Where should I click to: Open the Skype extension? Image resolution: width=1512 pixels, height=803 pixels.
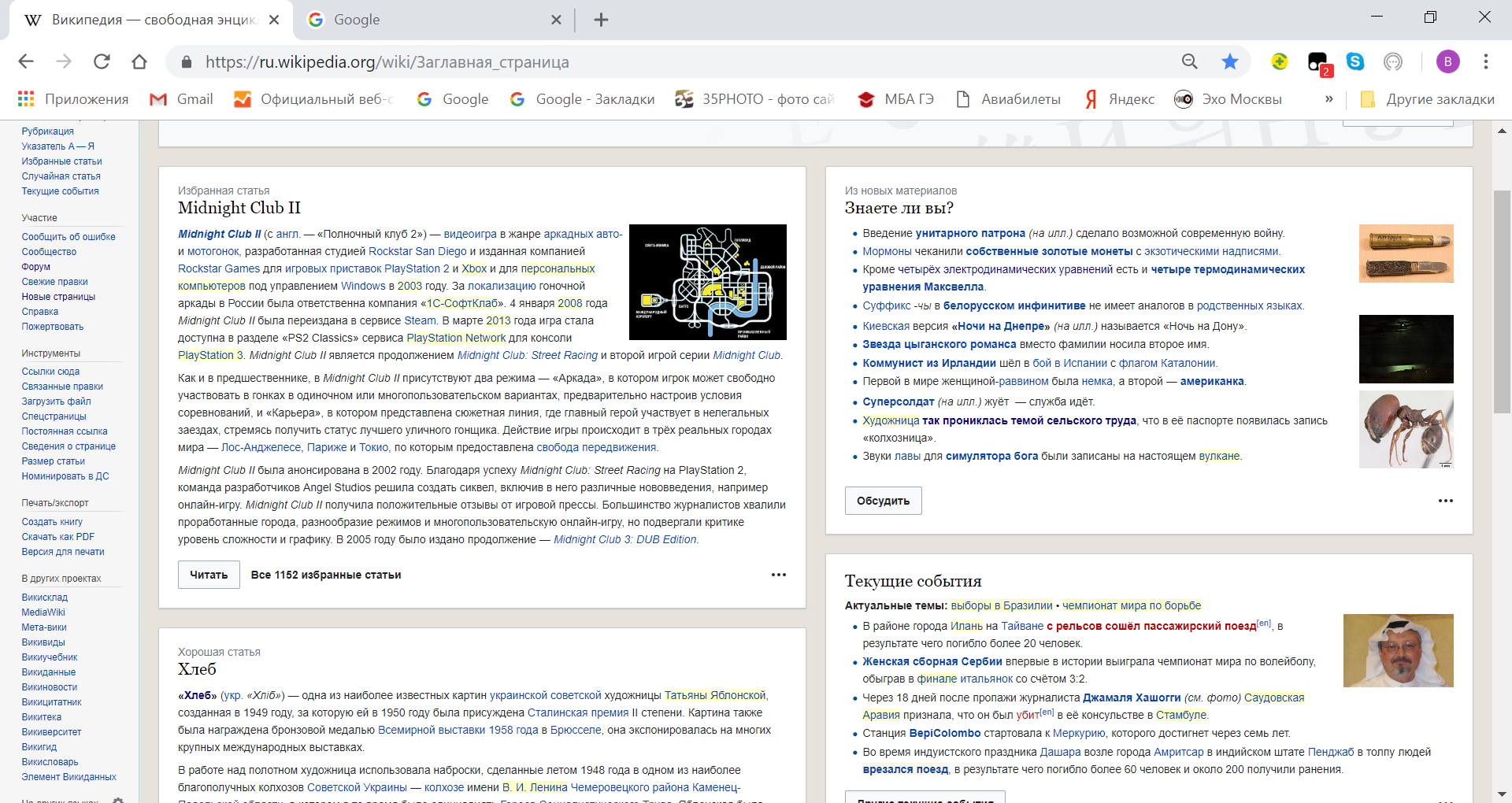coord(1355,61)
